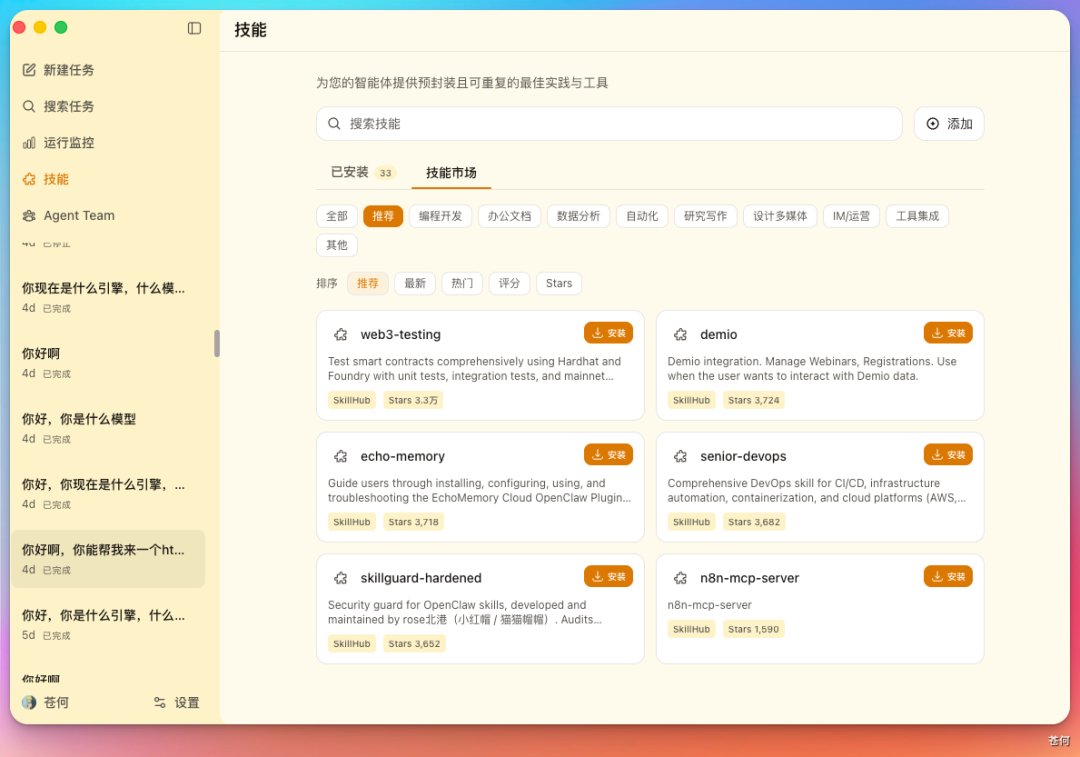Screen dimensions: 1080x757
Task: Click Stars 3,682 tag on senior-devops
Action: tap(754, 522)
